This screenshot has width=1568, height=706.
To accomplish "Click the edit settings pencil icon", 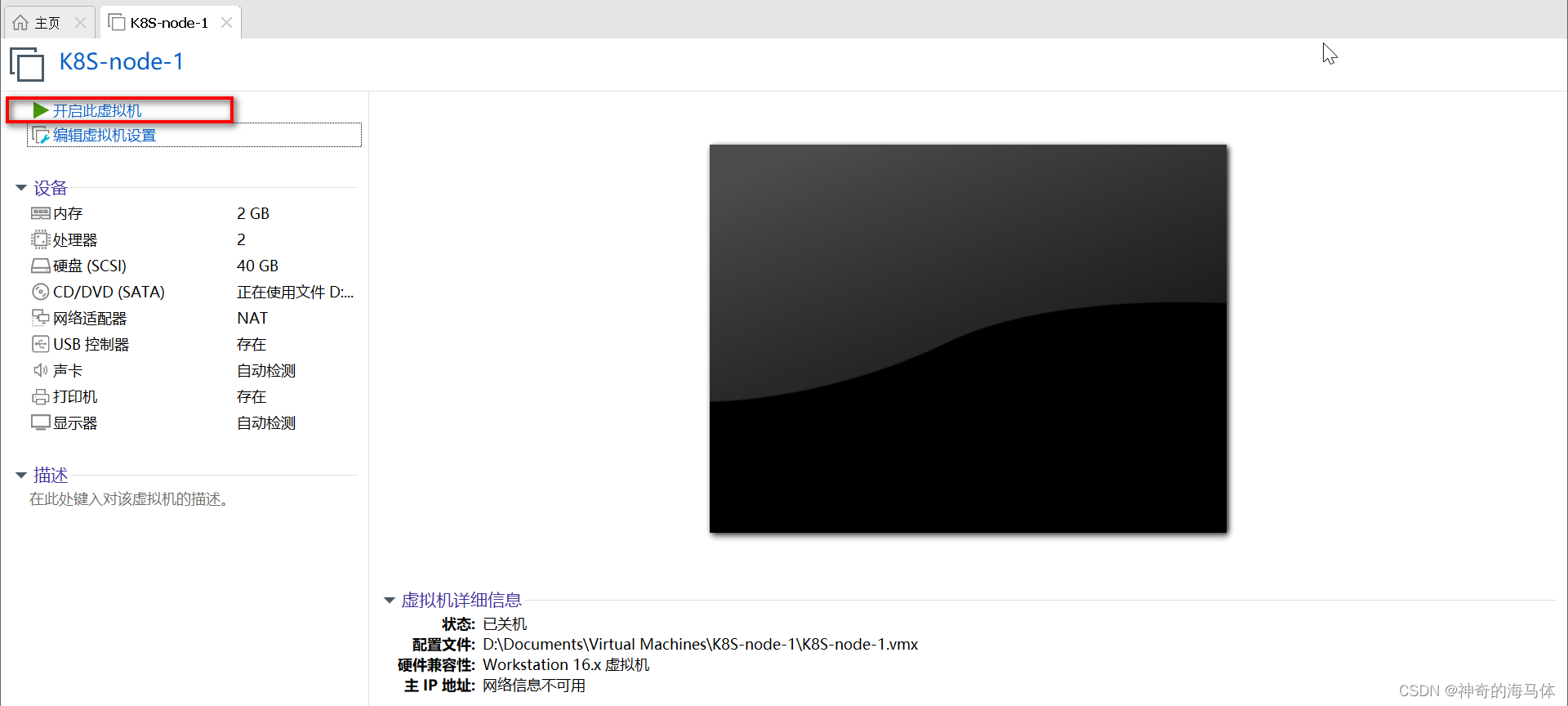I will (x=41, y=136).
